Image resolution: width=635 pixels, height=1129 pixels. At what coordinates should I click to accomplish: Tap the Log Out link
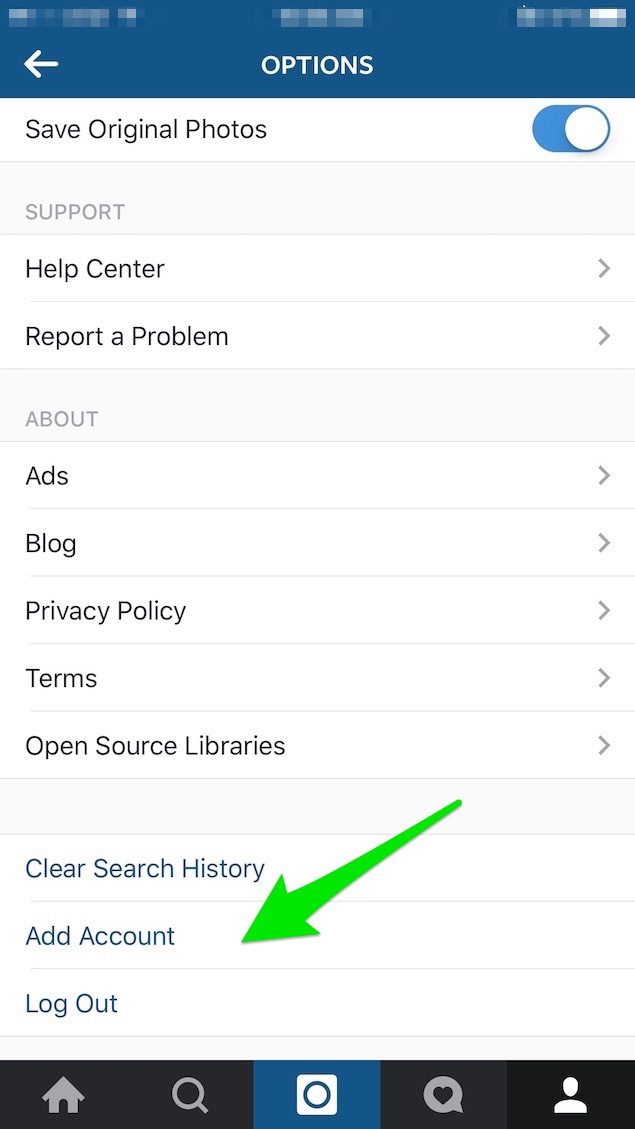point(71,1004)
